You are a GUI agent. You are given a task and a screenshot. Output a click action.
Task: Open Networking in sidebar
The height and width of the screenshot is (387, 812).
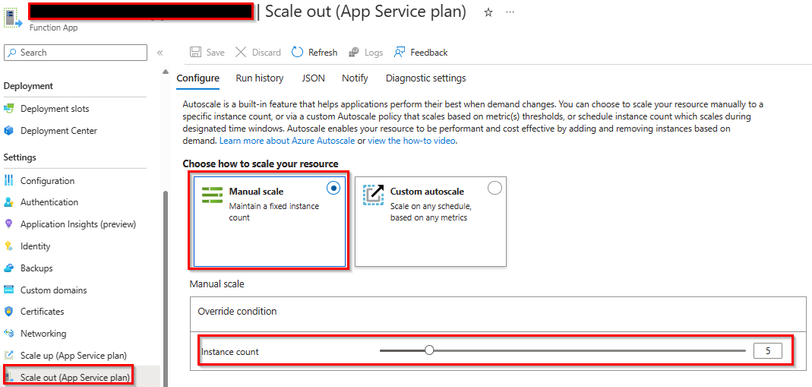pyautogui.click(x=43, y=333)
